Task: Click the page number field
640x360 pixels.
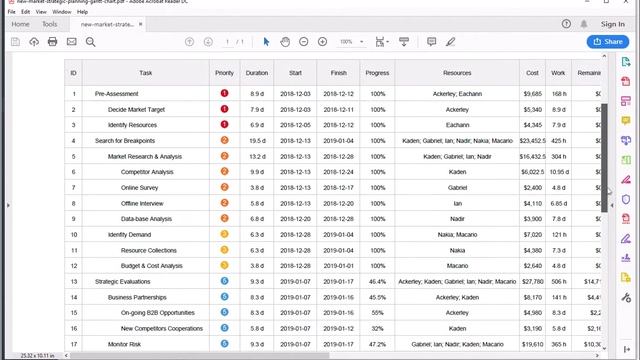Action: pyautogui.click(x=227, y=42)
